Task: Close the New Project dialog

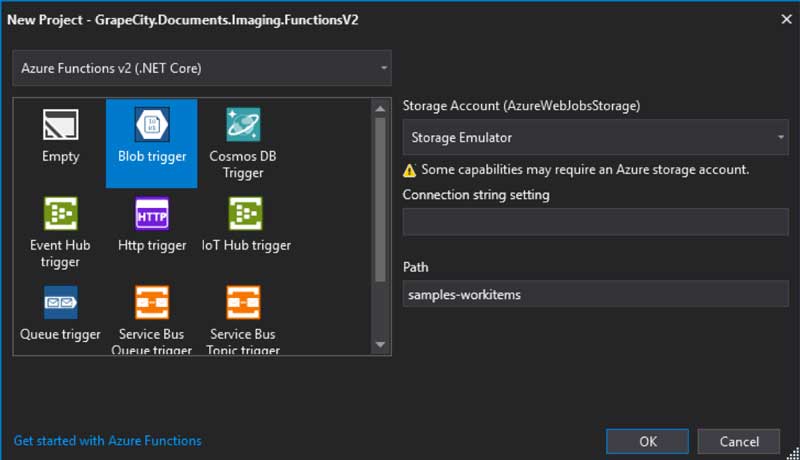Action: point(786,19)
